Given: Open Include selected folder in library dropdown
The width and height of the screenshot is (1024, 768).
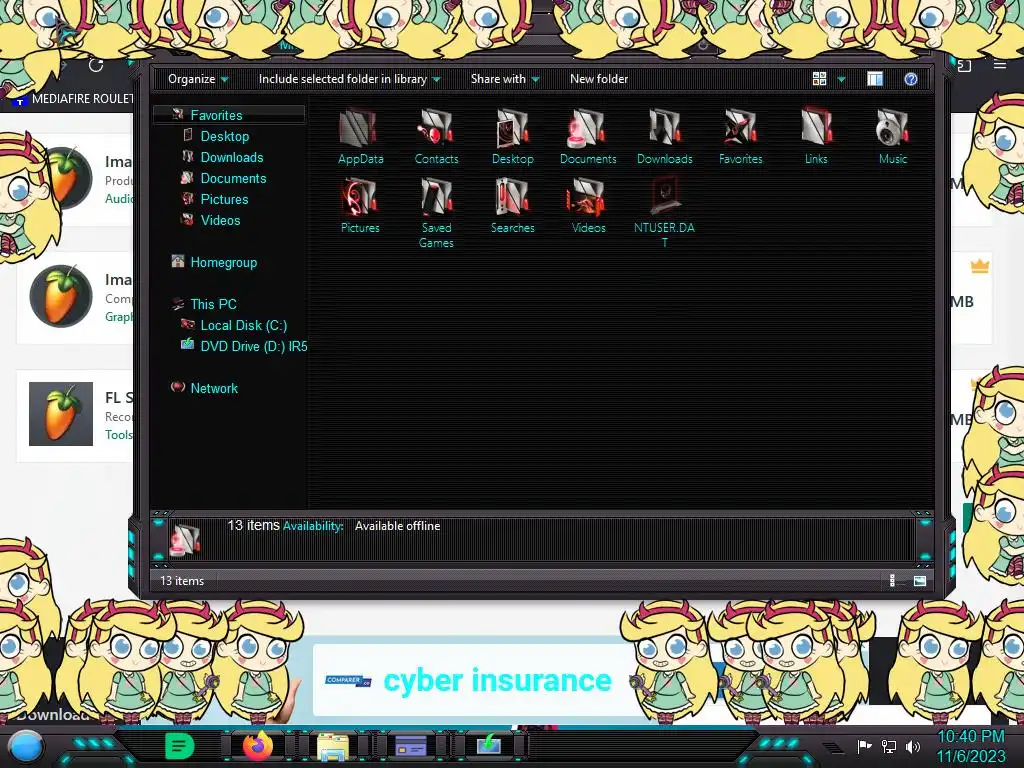Looking at the screenshot, I should pos(349,79).
